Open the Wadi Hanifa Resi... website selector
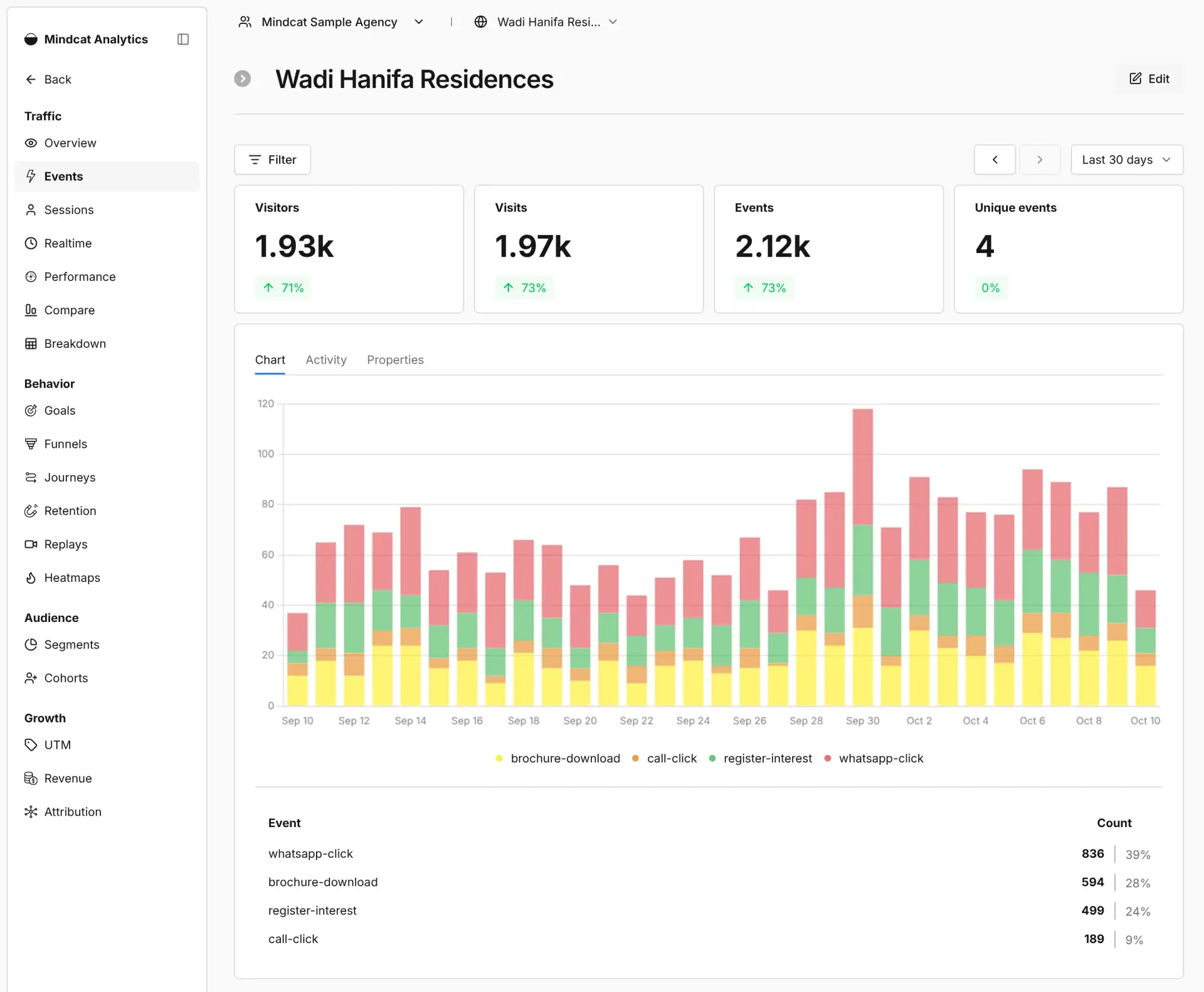1204x992 pixels. click(546, 22)
